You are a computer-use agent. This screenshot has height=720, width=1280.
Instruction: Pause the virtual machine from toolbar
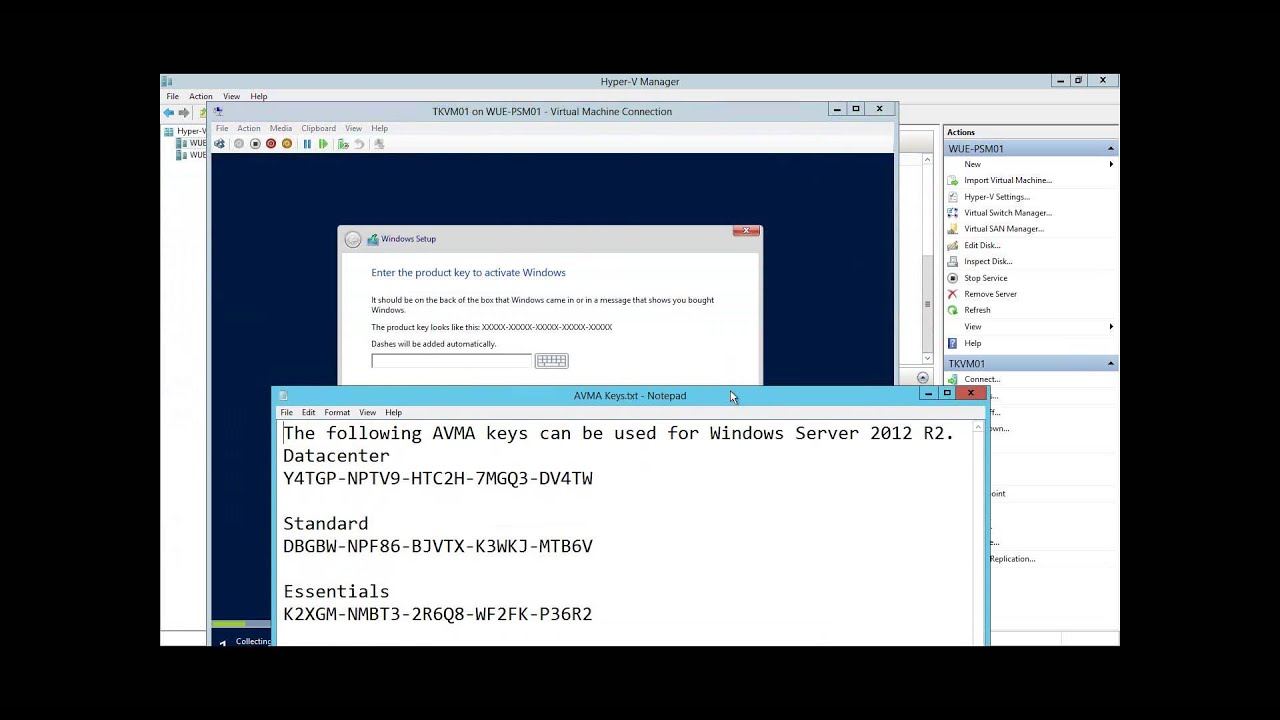point(307,144)
